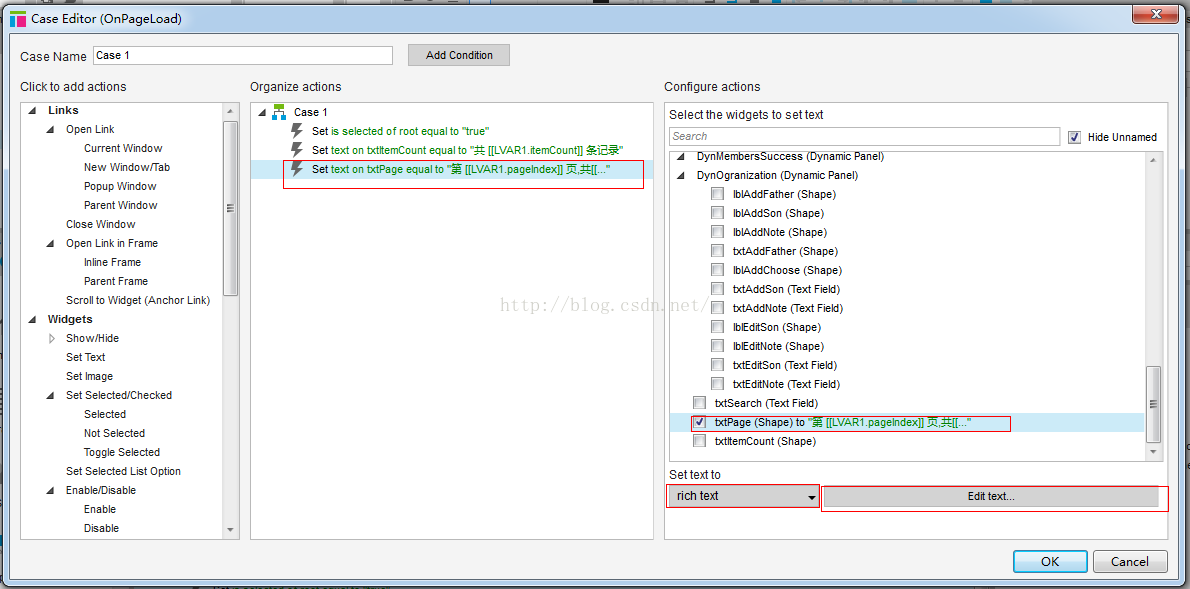This screenshot has width=1190, height=589.
Task: Click the Edit text... button
Action: pyautogui.click(x=991, y=496)
